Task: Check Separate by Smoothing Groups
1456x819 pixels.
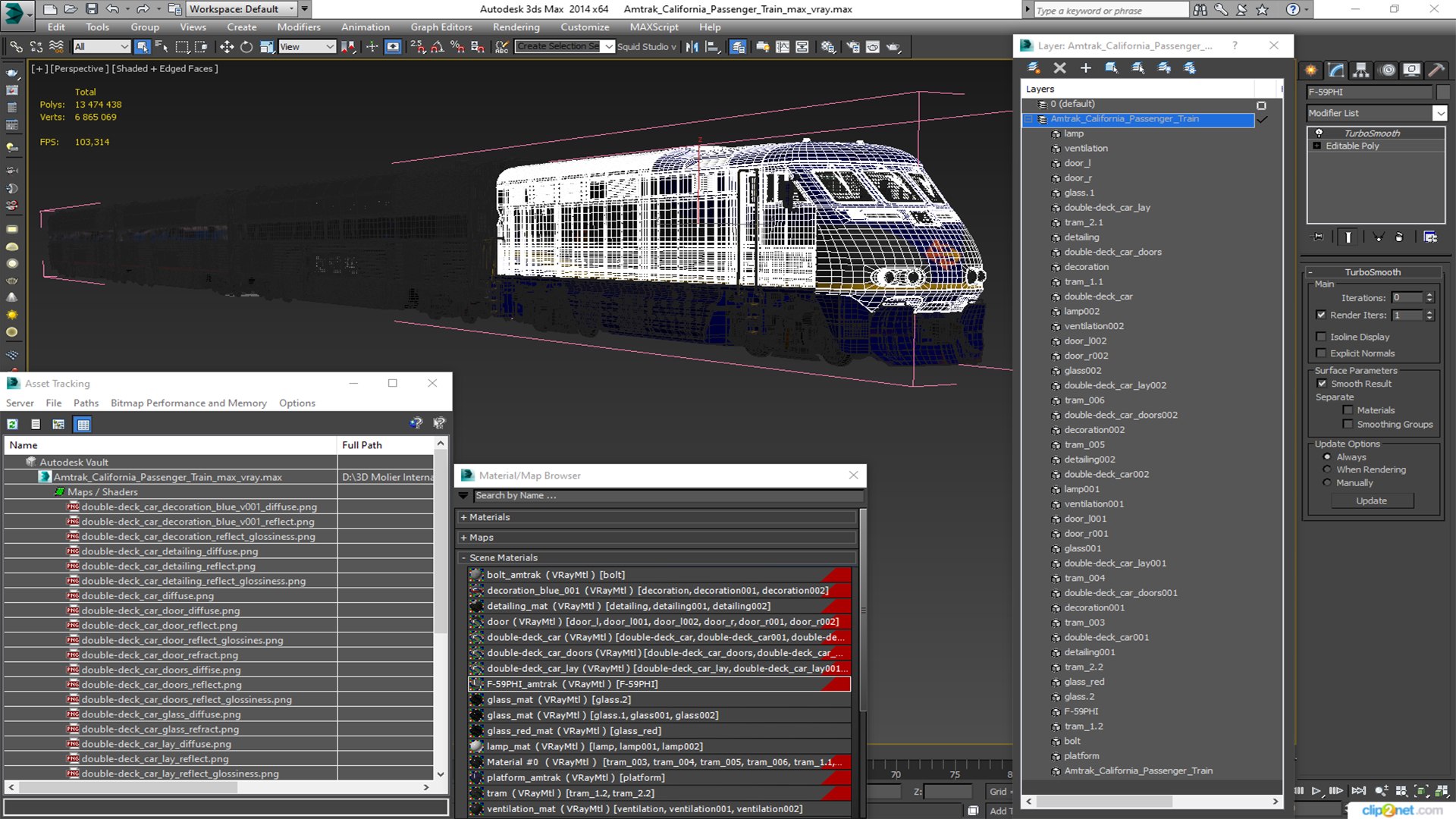Action: pos(1348,425)
